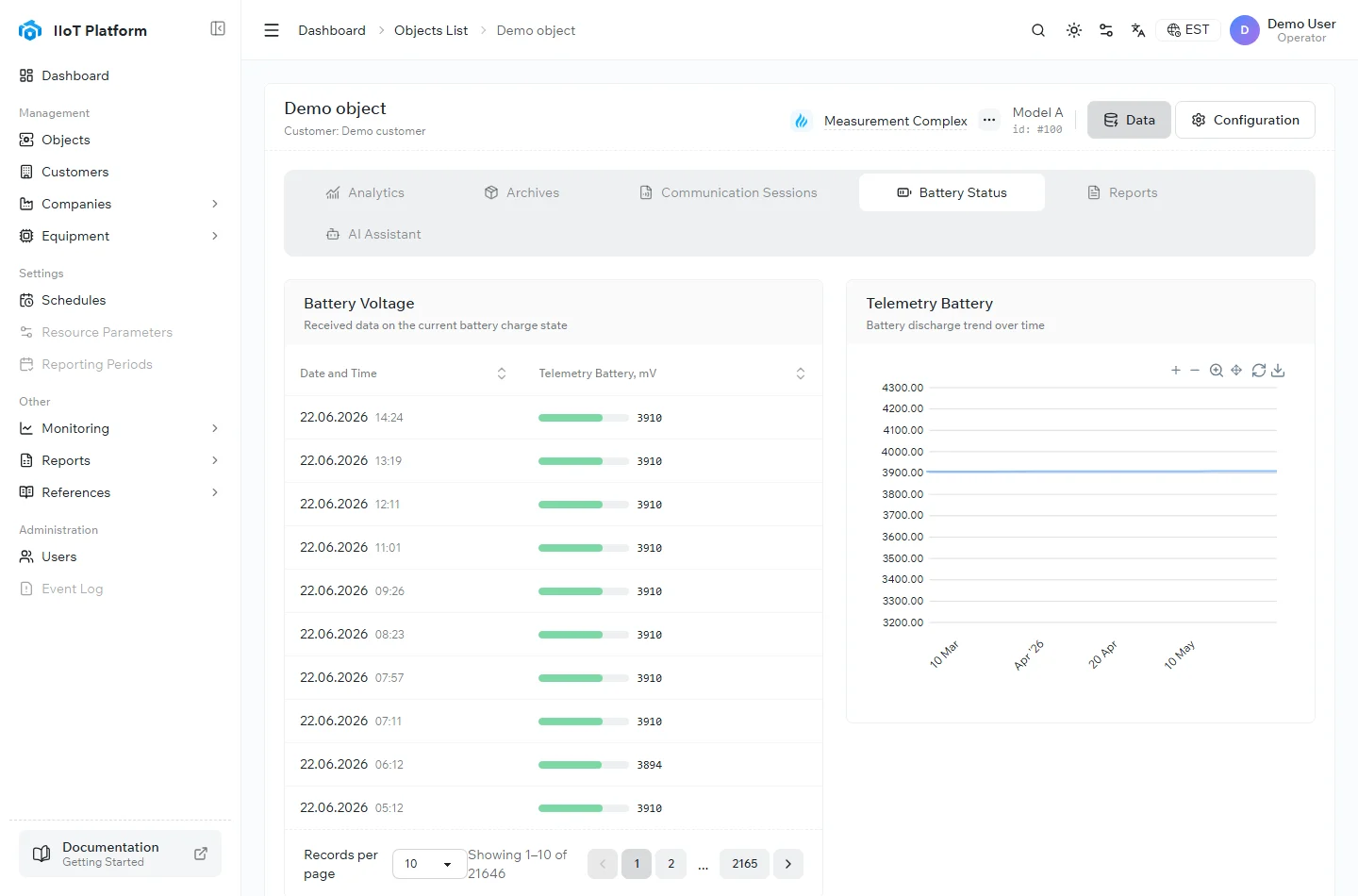This screenshot has width=1358, height=896.
Task: Sort by Date and Time column
Action: coord(502,373)
